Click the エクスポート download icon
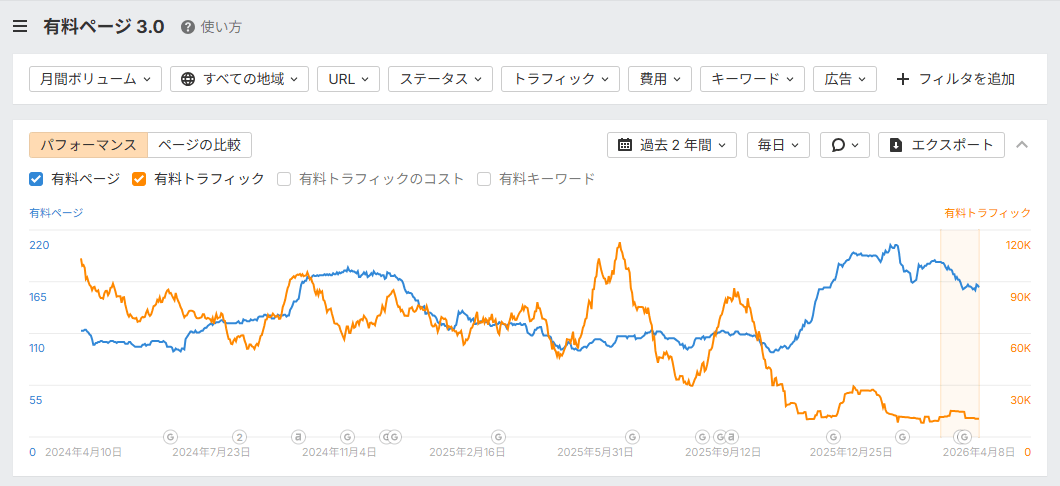The width and height of the screenshot is (1060, 486). tap(896, 145)
